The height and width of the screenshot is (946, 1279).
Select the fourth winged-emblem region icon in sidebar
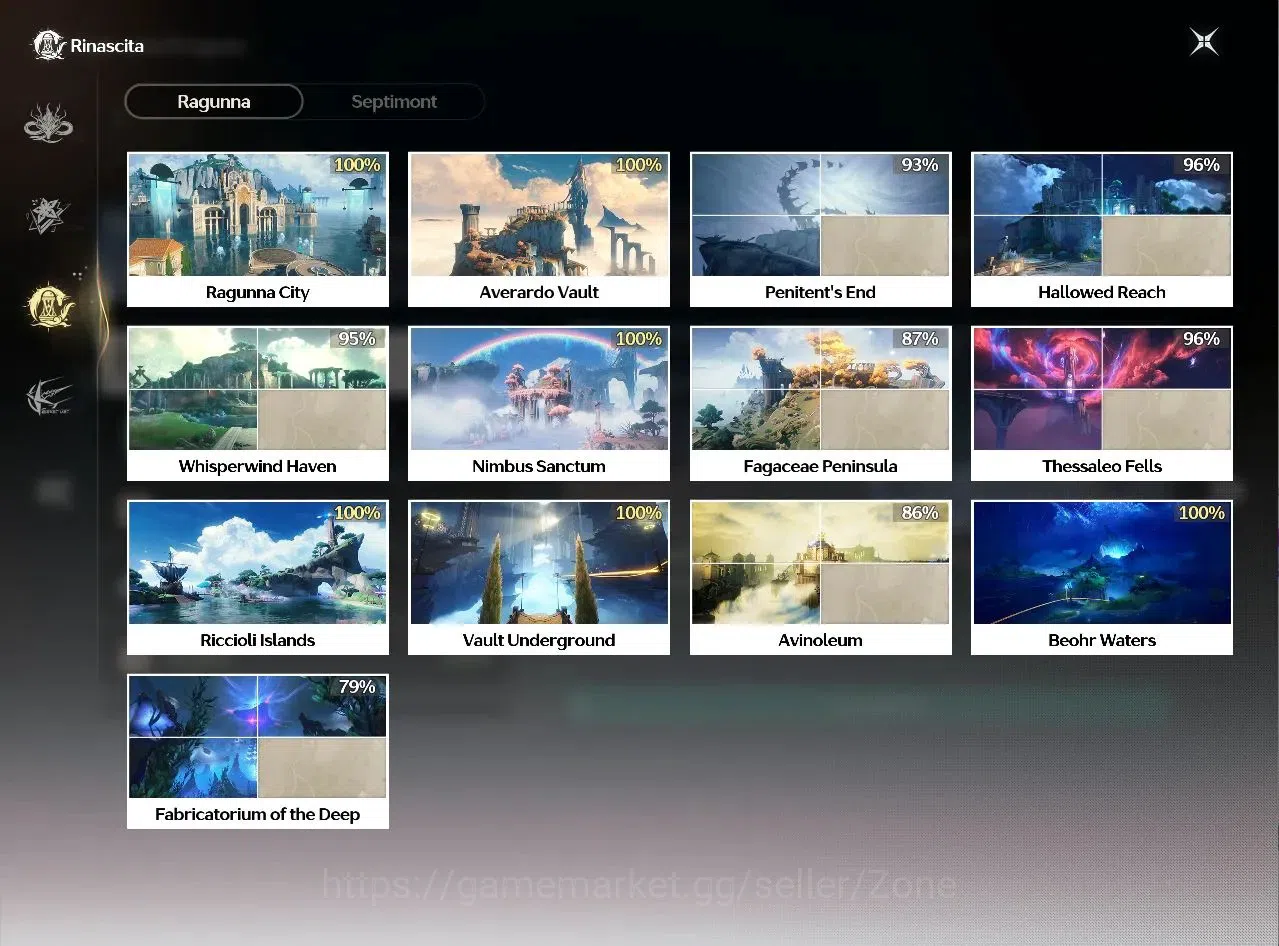point(48,397)
